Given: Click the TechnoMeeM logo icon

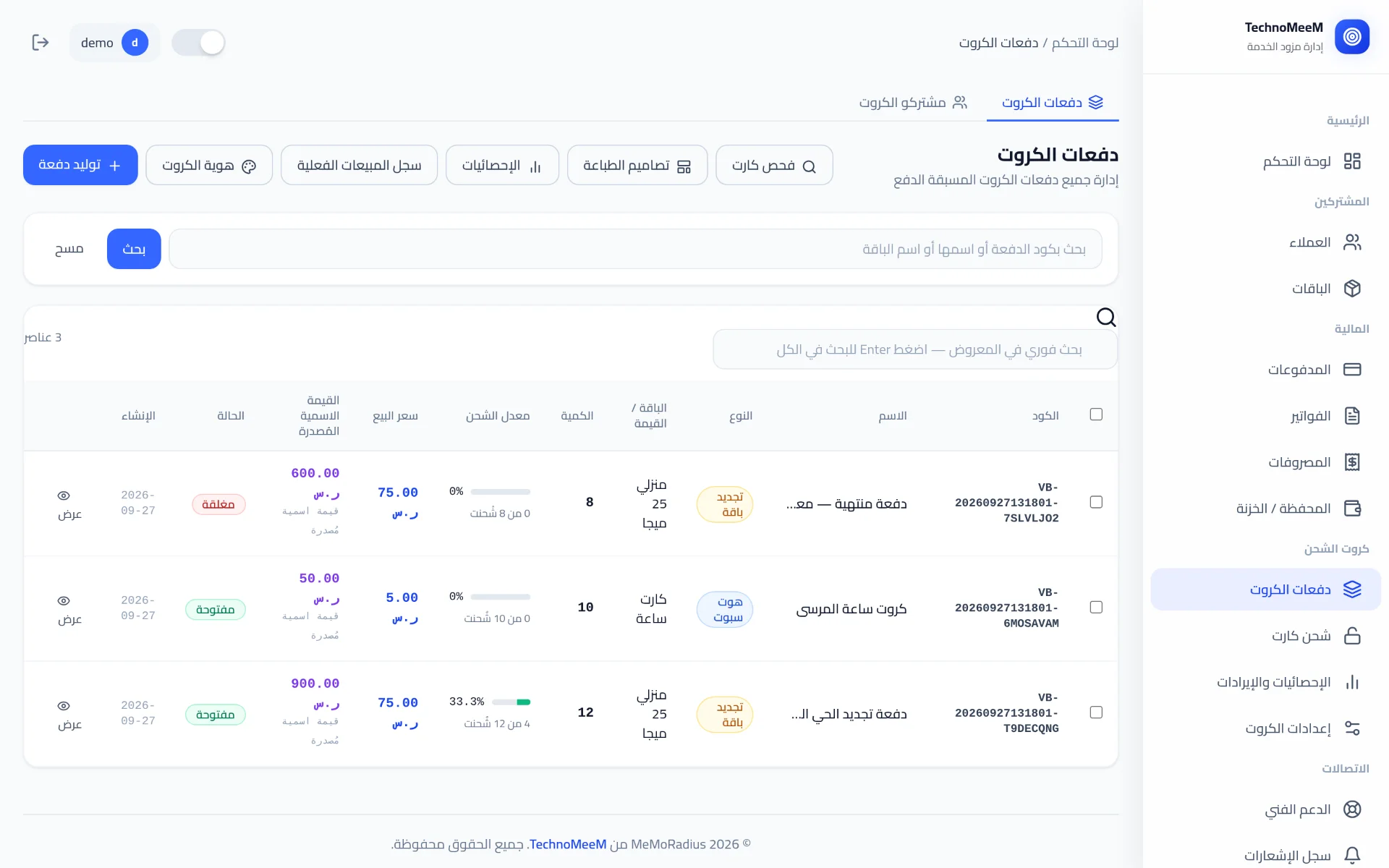Looking at the screenshot, I should click(1352, 37).
